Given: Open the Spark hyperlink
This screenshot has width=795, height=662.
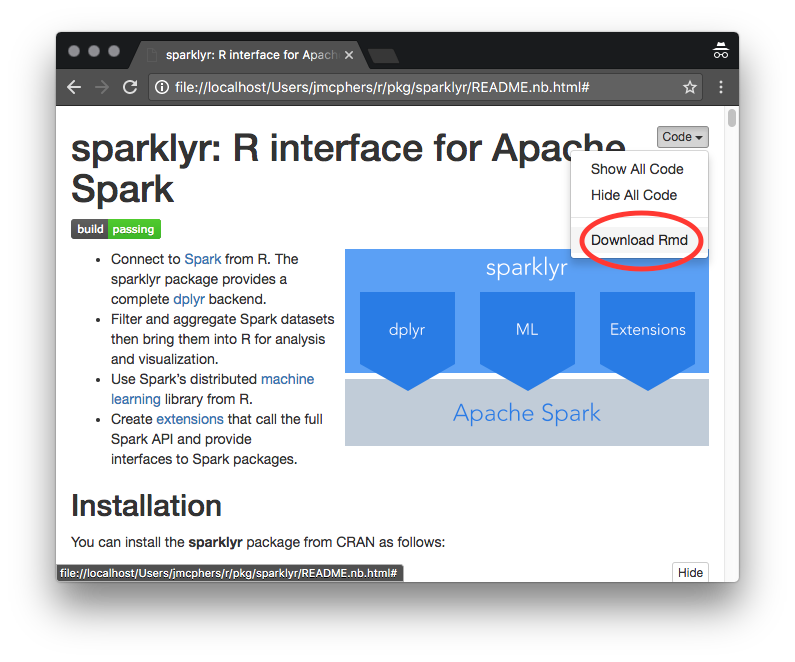Looking at the screenshot, I should pyautogui.click(x=203, y=259).
